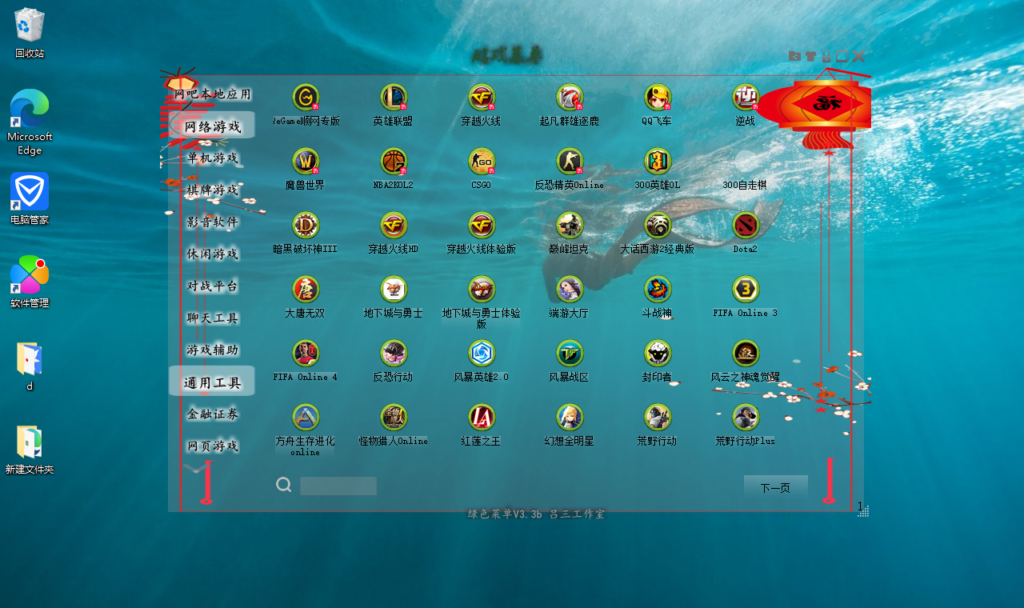Open 穿越火线HD
The height and width of the screenshot is (608, 1024).
click(393, 226)
